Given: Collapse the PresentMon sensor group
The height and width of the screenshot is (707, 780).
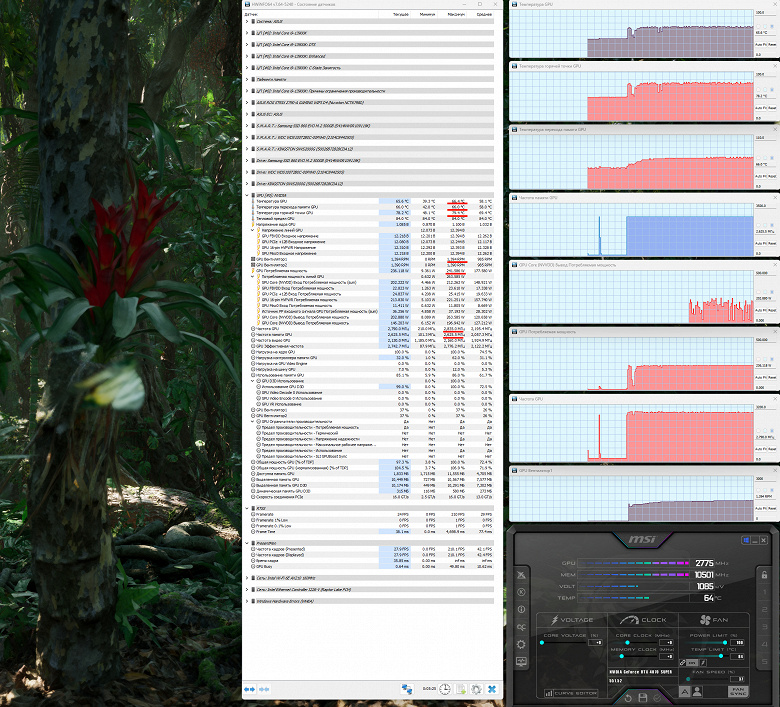Looking at the screenshot, I should click(x=247, y=543).
